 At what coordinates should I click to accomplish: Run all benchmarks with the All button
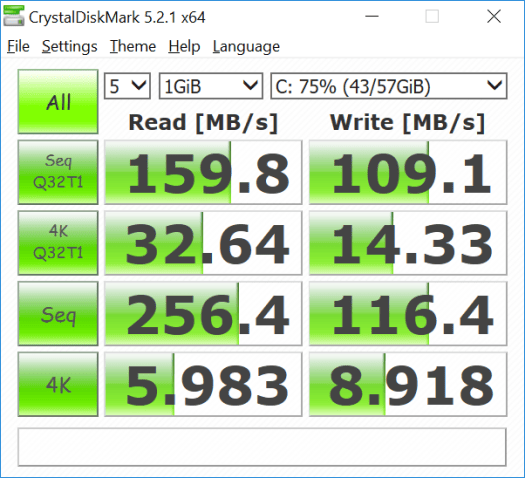58,102
